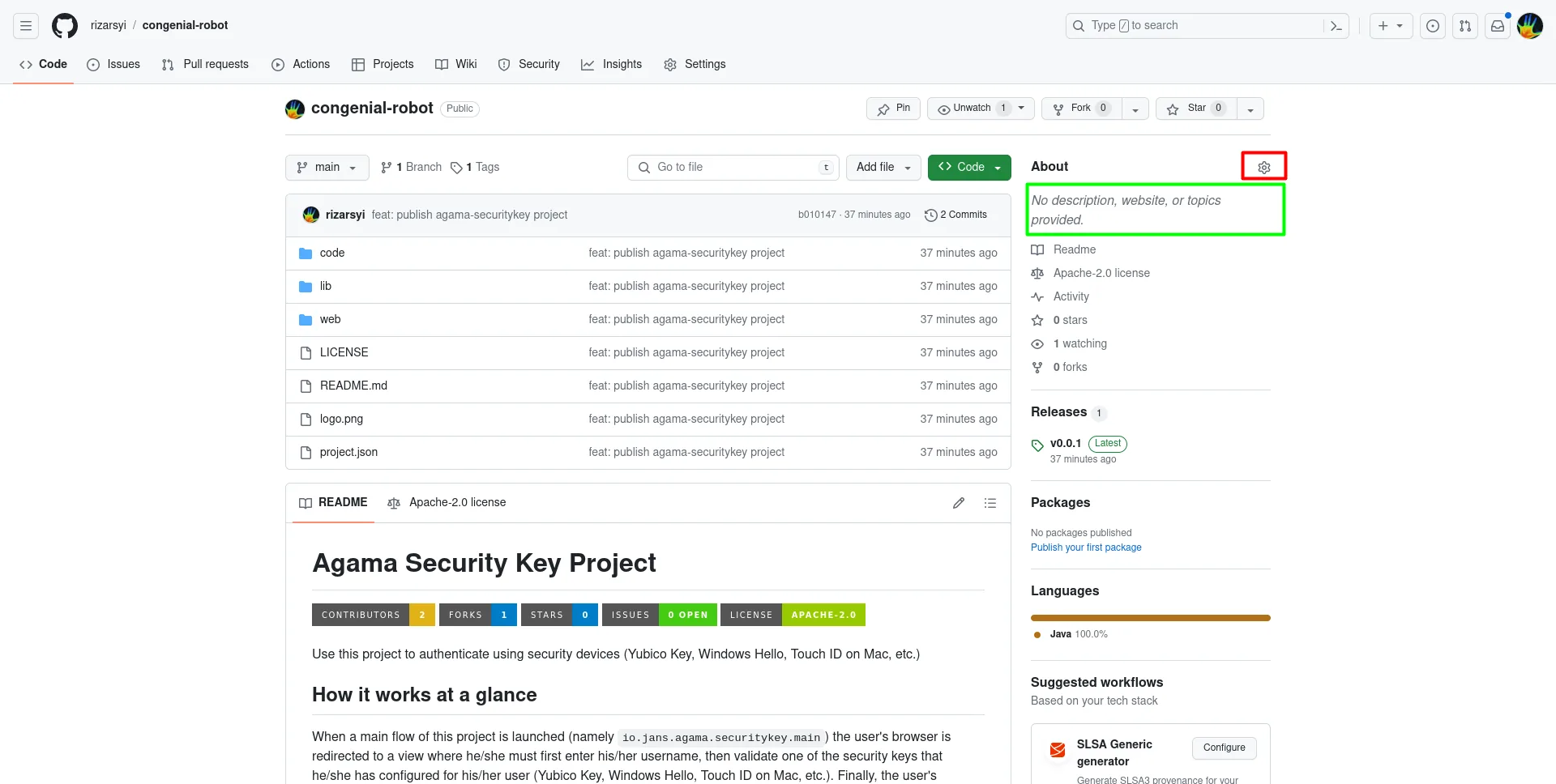Show the README outline list icon
Viewport: 1556px width, 784px height.
pos(990,503)
